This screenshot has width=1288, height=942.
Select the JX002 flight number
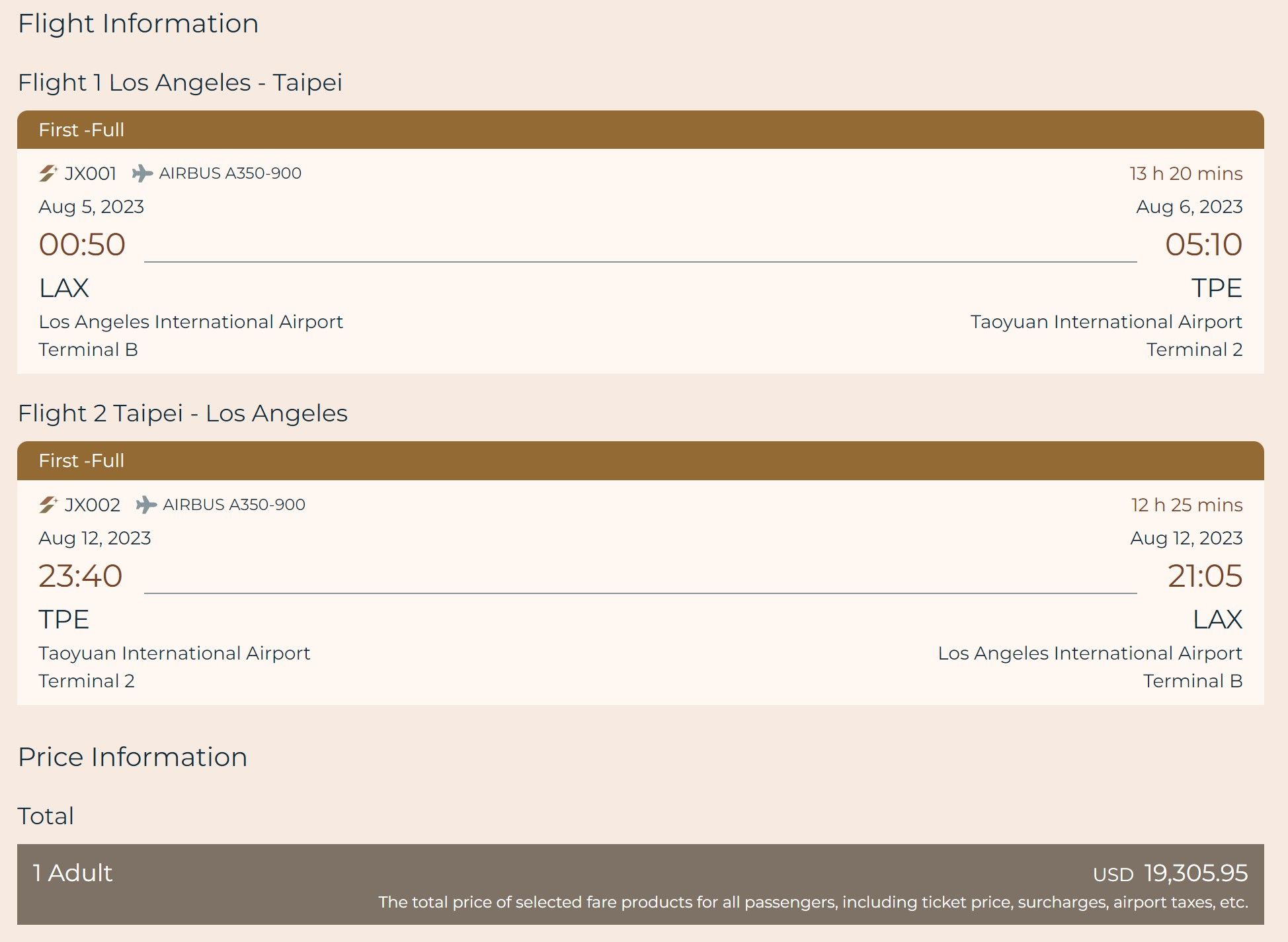point(92,504)
